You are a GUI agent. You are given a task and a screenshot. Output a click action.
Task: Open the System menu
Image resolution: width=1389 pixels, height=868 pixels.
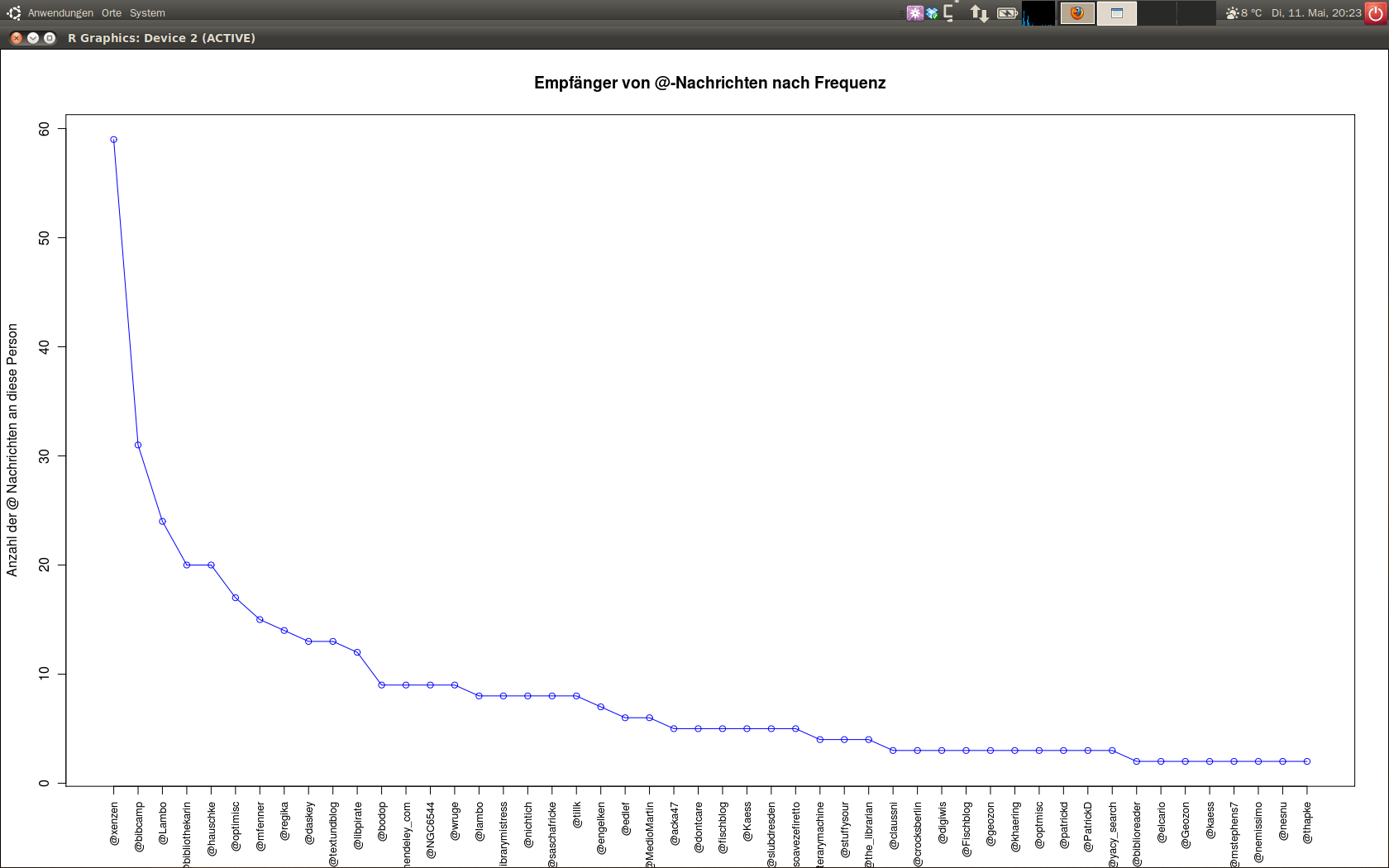point(147,13)
